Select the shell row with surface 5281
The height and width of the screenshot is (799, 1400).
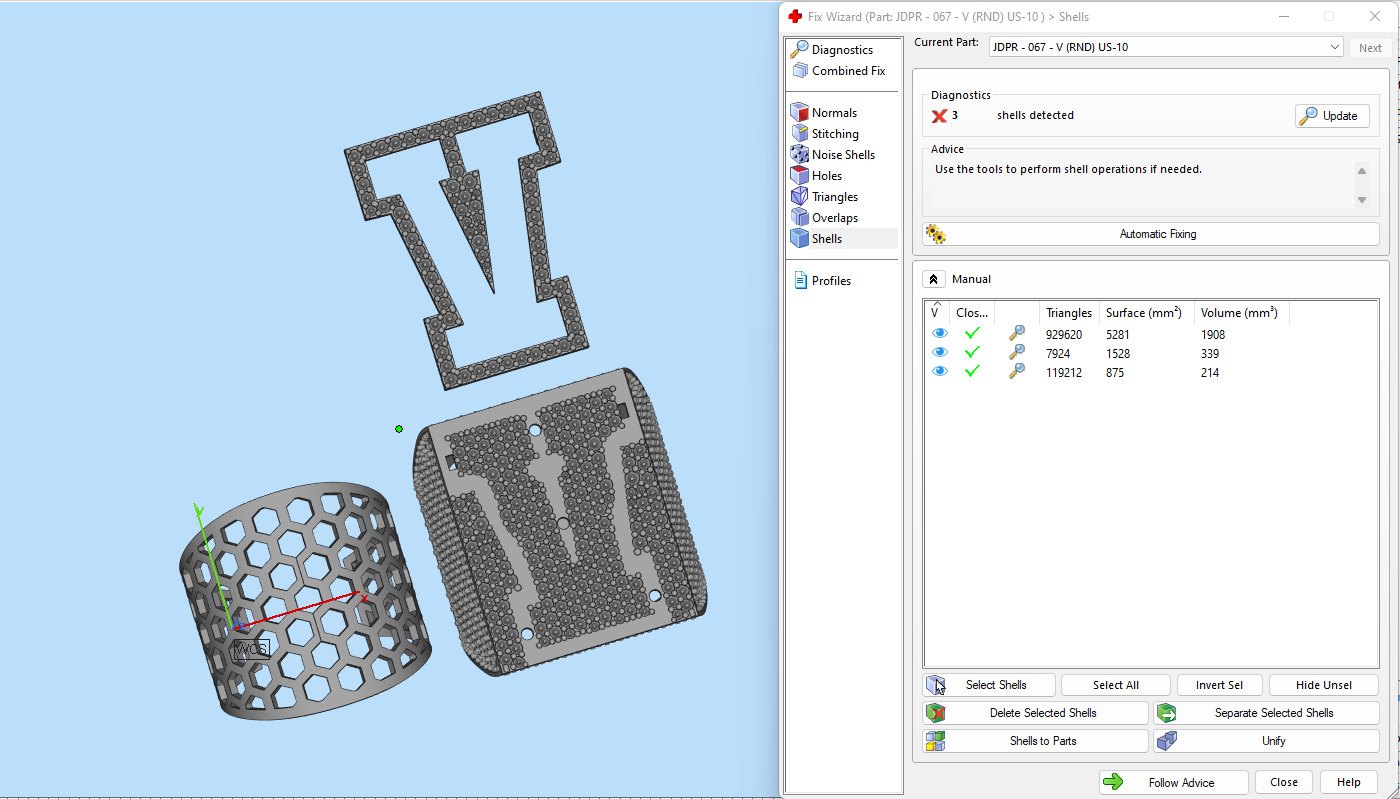click(1150, 334)
